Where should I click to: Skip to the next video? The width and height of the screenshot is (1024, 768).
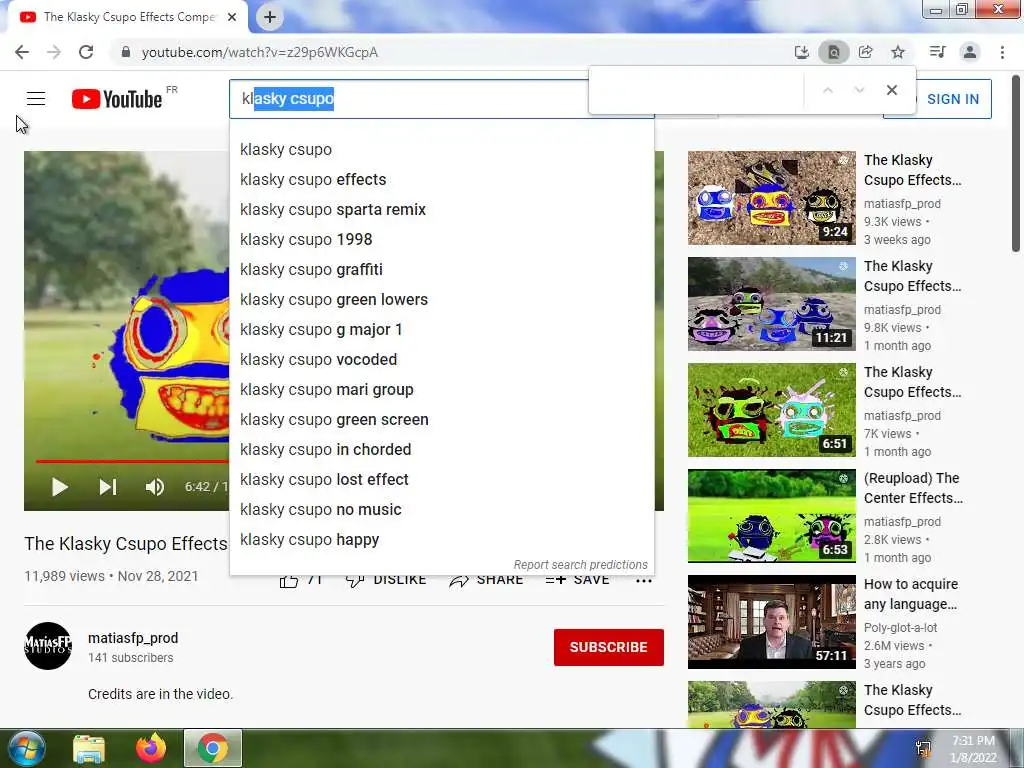pos(108,487)
